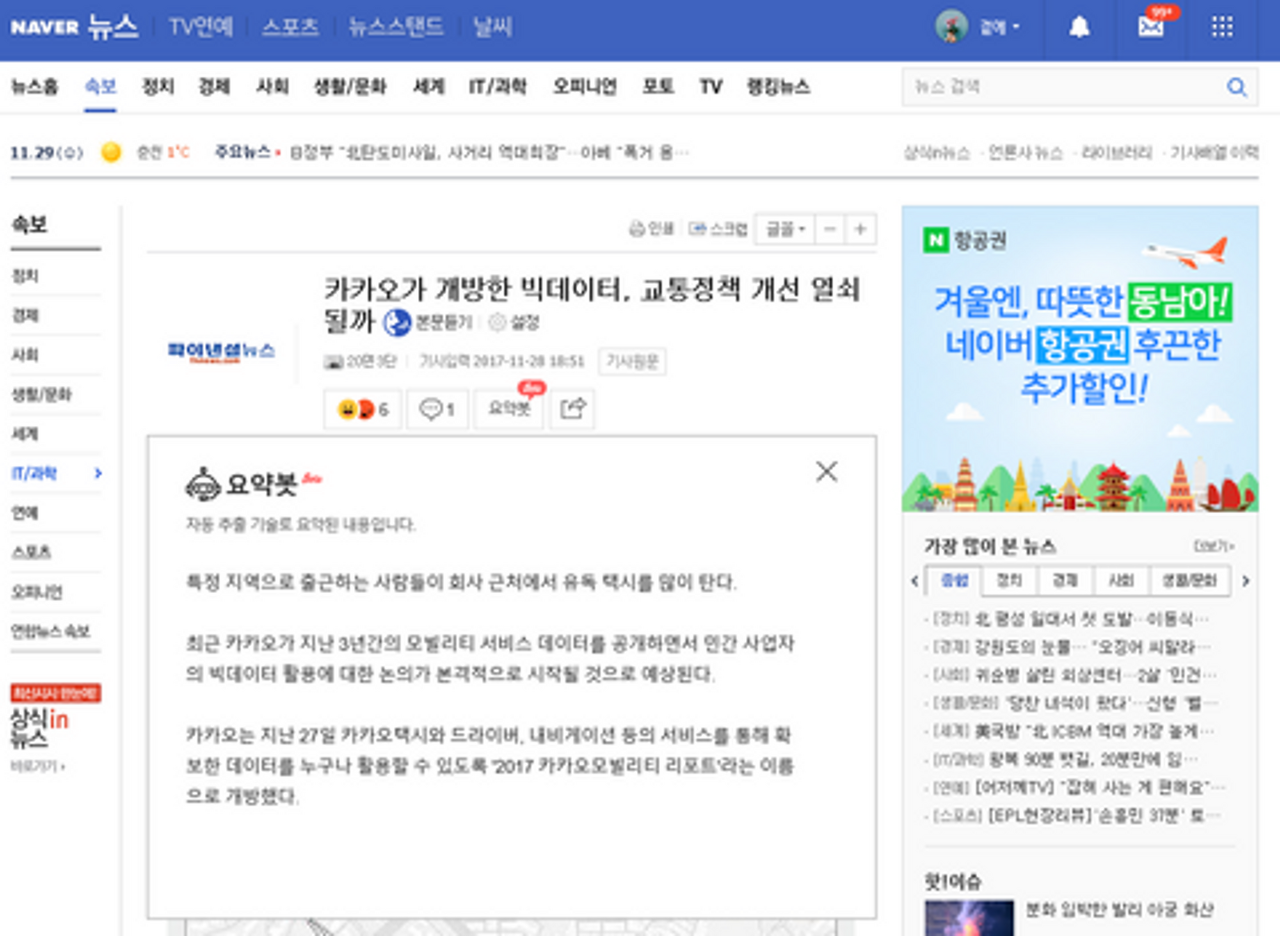
Task: Click 기사배열 이력 link
Action: point(1214,153)
